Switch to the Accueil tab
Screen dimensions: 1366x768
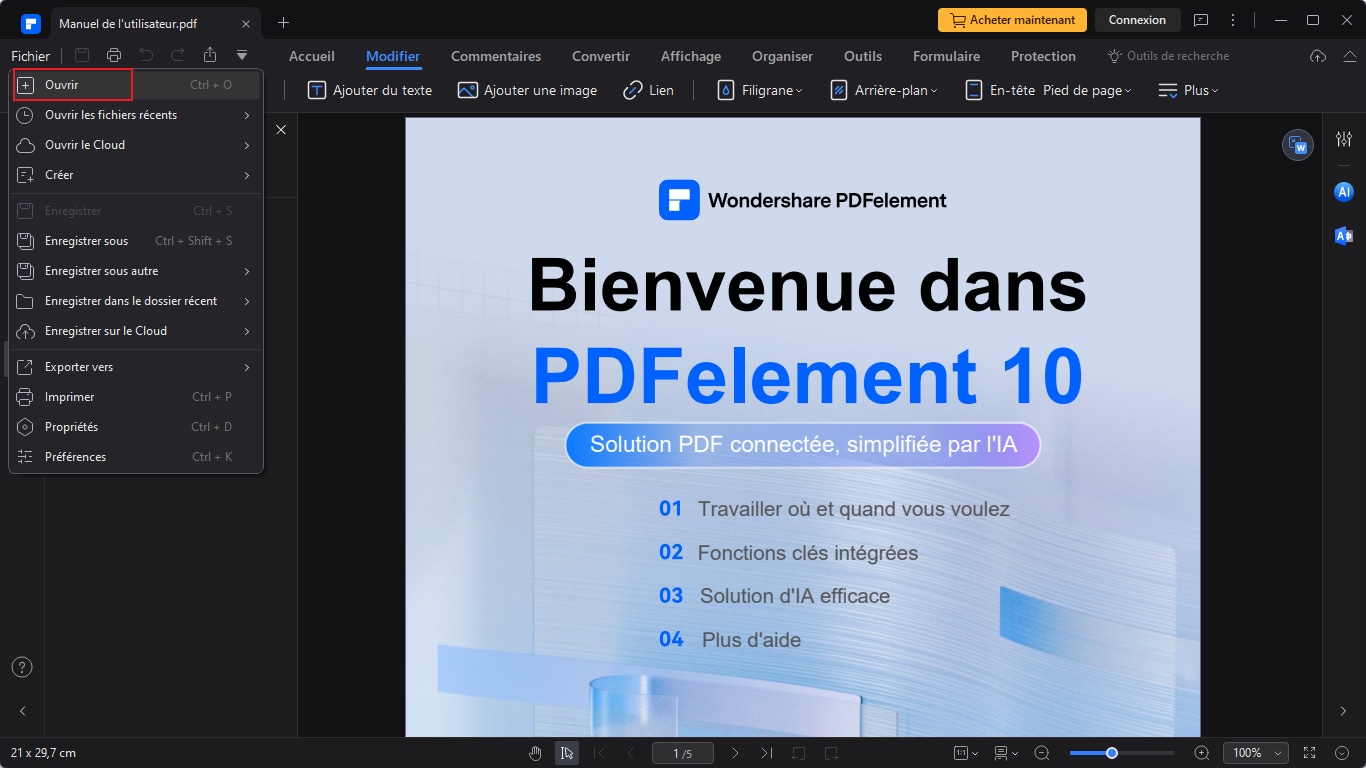click(x=312, y=56)
